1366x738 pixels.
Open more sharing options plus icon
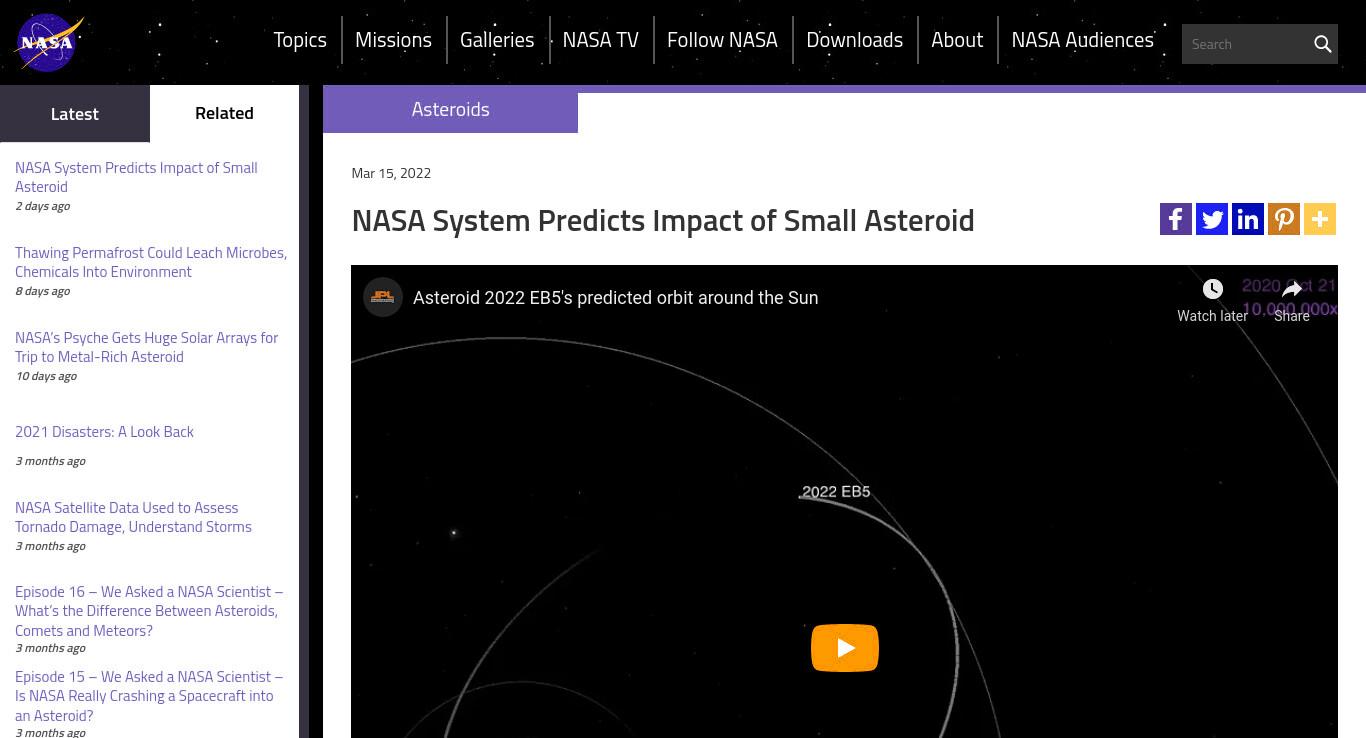pos(1320,219)
